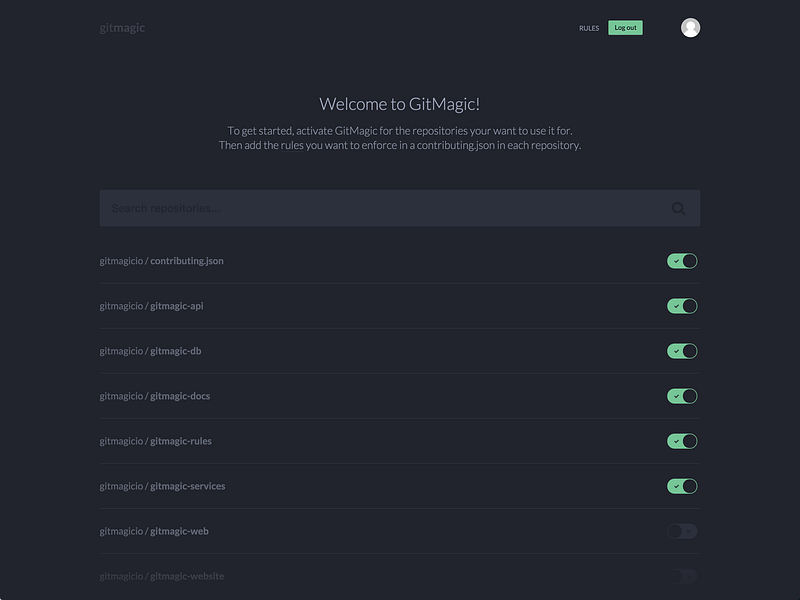Activate the gitmagic-website repository toggle

(681, 576)
